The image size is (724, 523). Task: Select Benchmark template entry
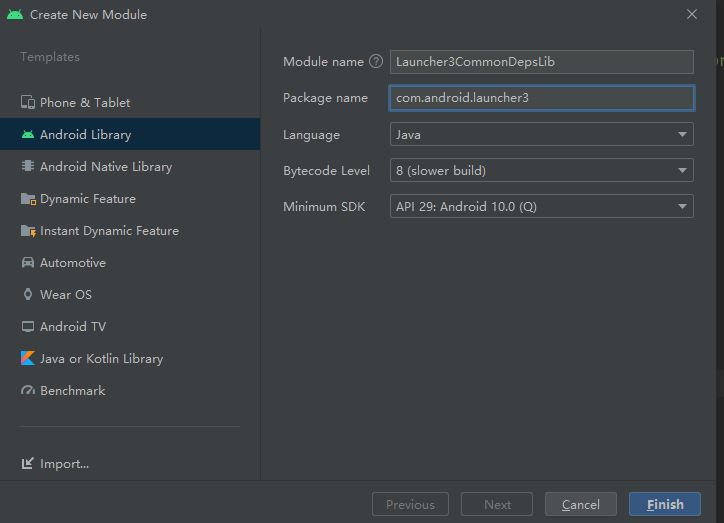point(130,391)
